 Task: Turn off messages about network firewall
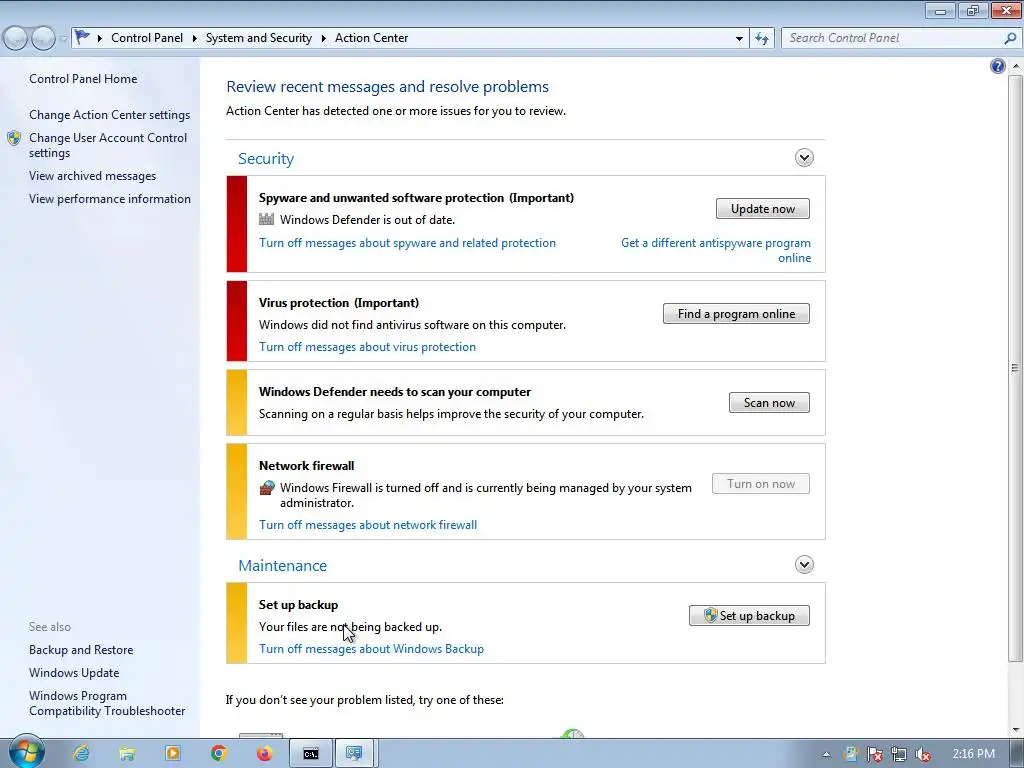368,525
